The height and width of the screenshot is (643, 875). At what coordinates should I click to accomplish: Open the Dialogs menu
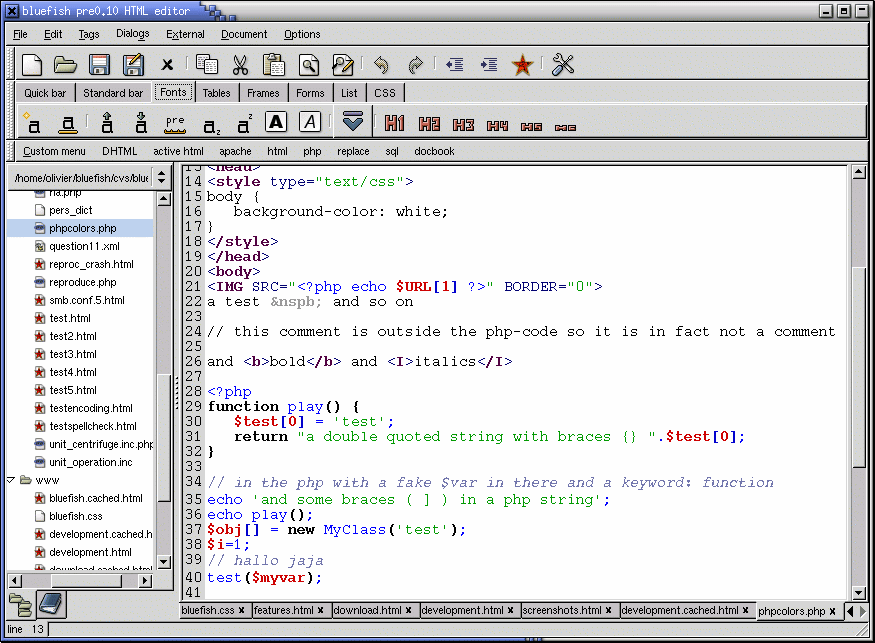click(x=133, y=33)
